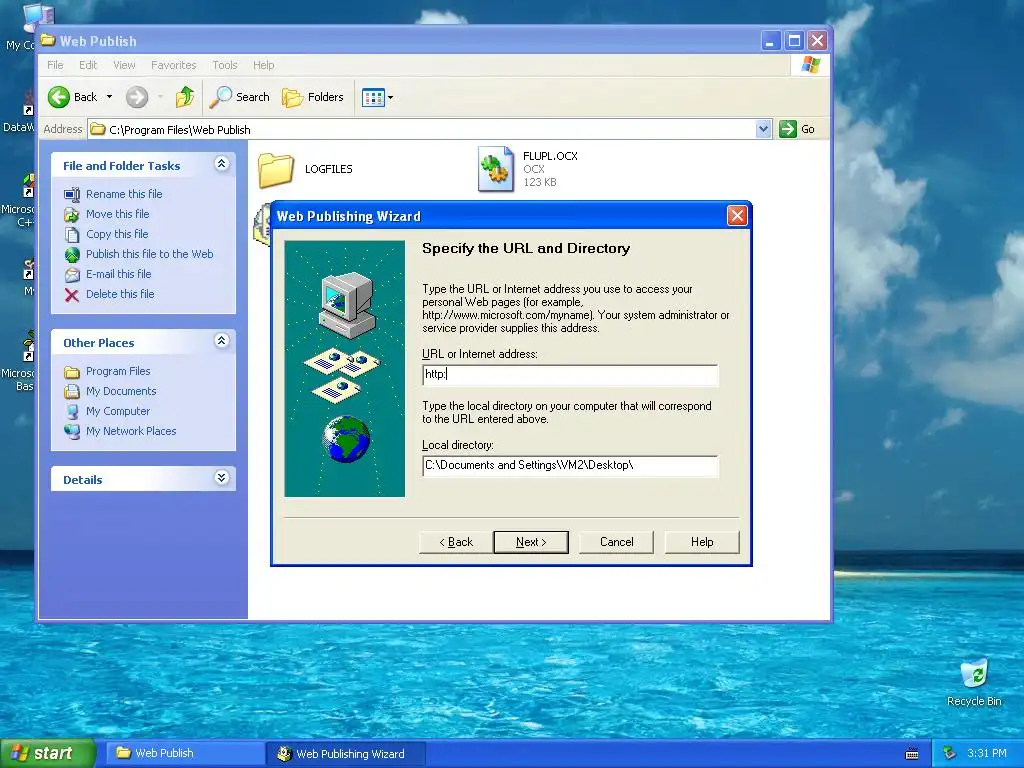The width and height of the screenshot is (1024, 768).
Task: Open the Favorites menu
Action: click(173, 65)
